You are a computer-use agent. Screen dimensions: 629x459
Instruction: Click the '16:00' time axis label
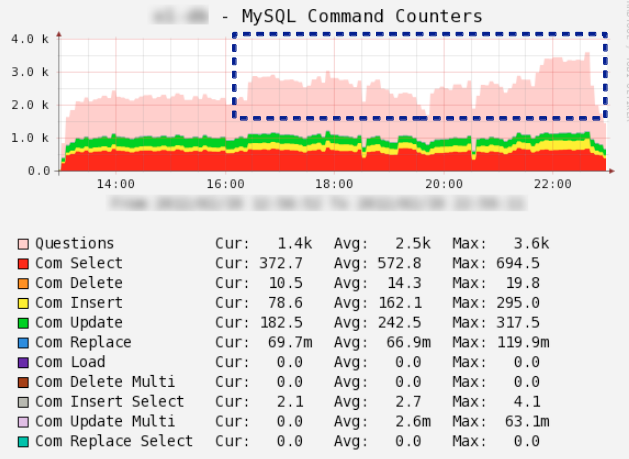[225, 184]
